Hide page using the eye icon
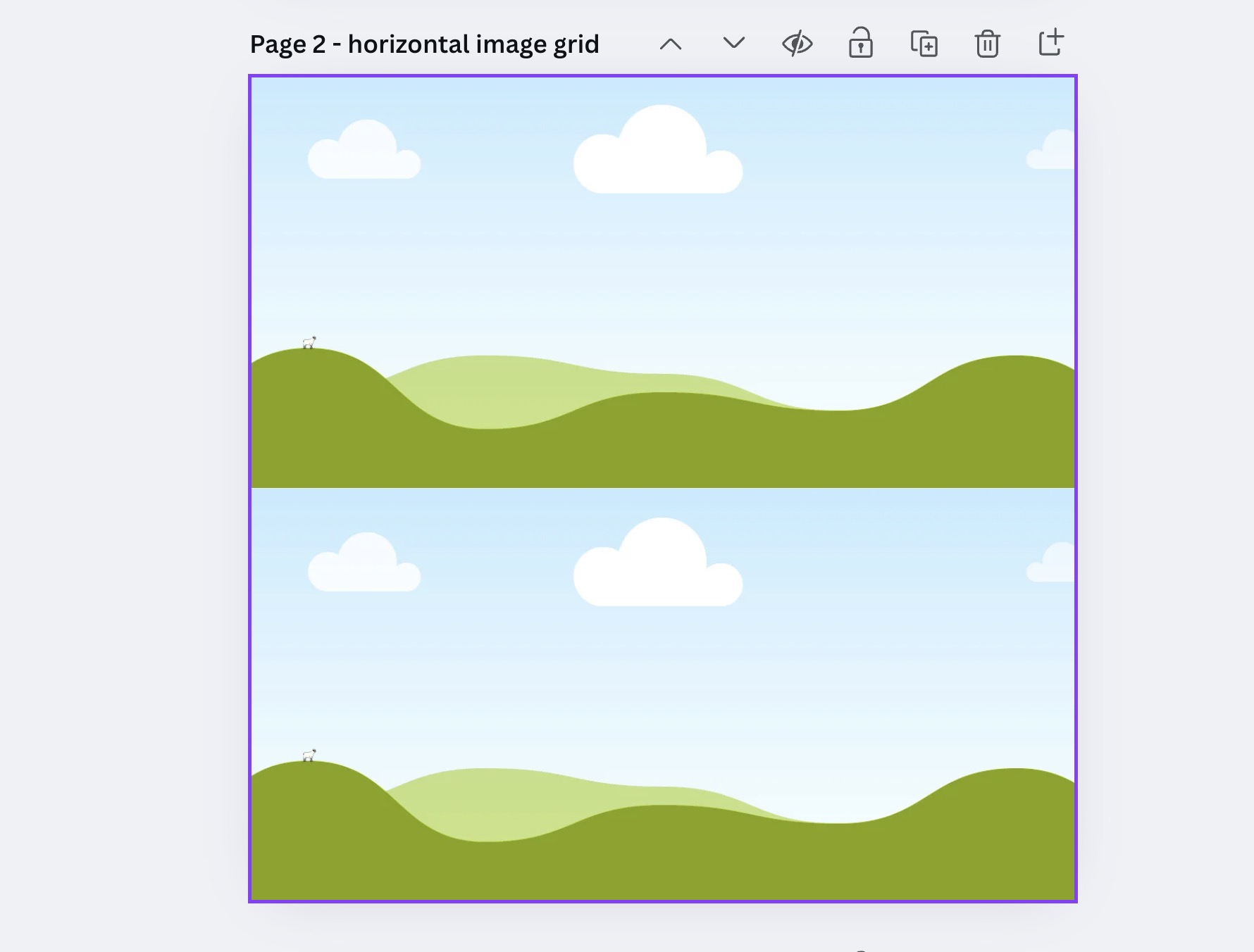Screen dimensions: 1254x952 (x=797, y=44)
